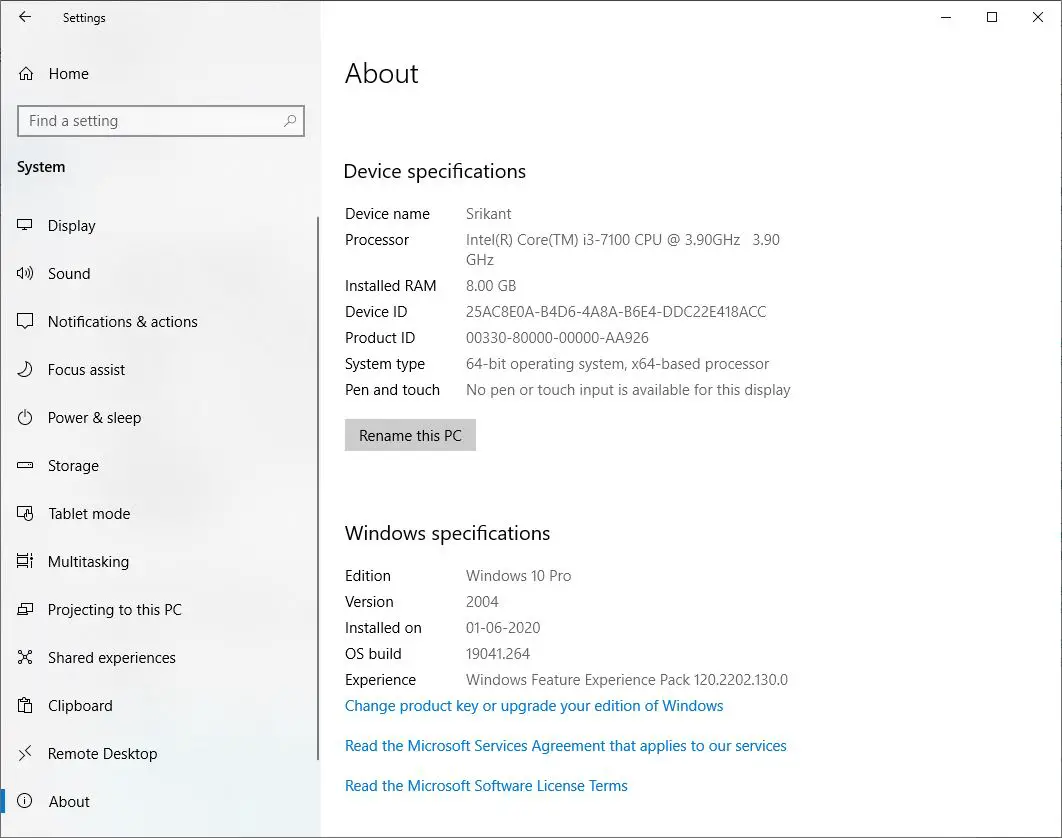Click the sidebar vertical scrollbar
The image size is (1062, 838).
(x=318, y=488)
